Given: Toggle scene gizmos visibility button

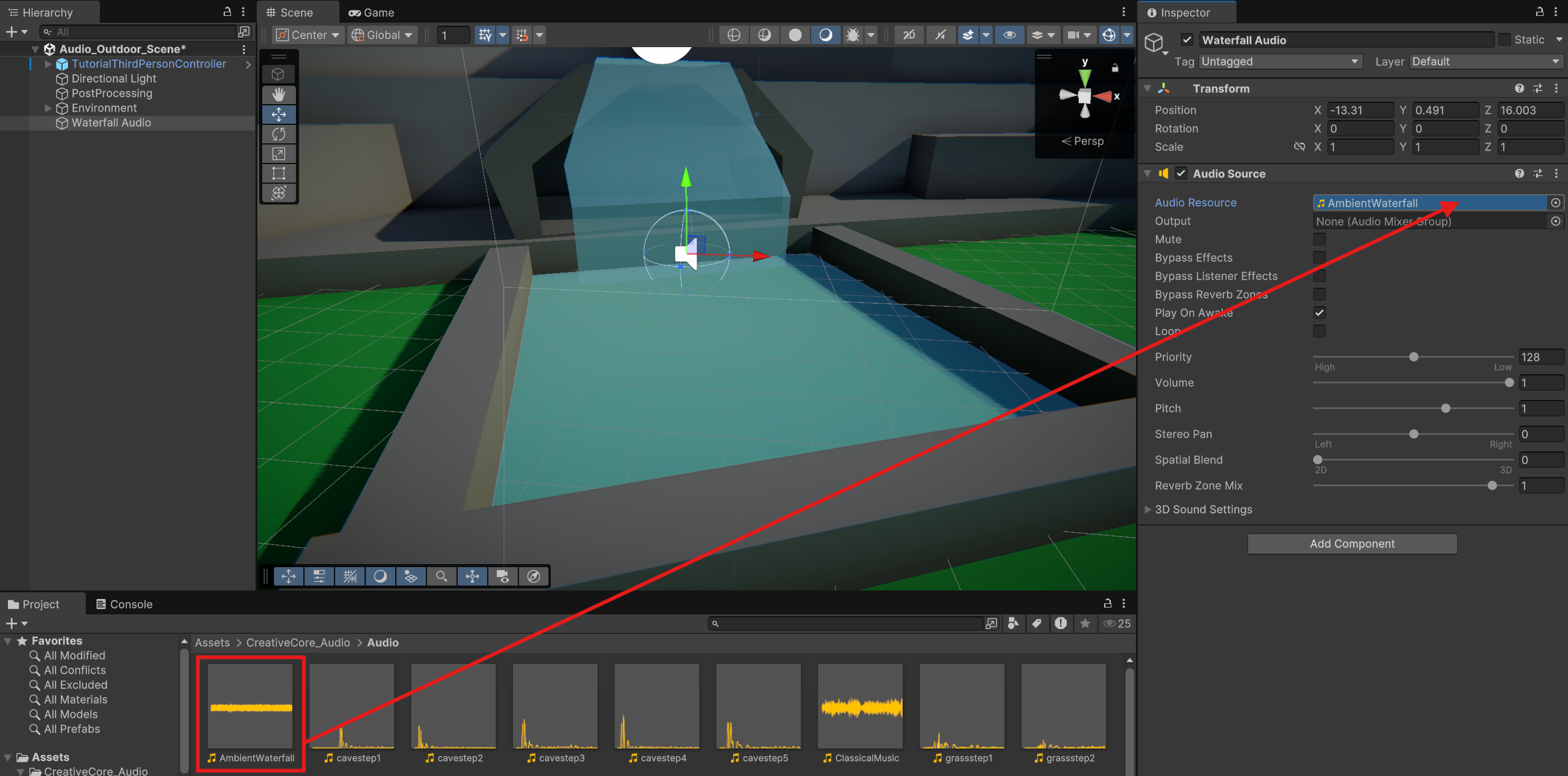Looking at the screenshot, I should coord(1108,35).
